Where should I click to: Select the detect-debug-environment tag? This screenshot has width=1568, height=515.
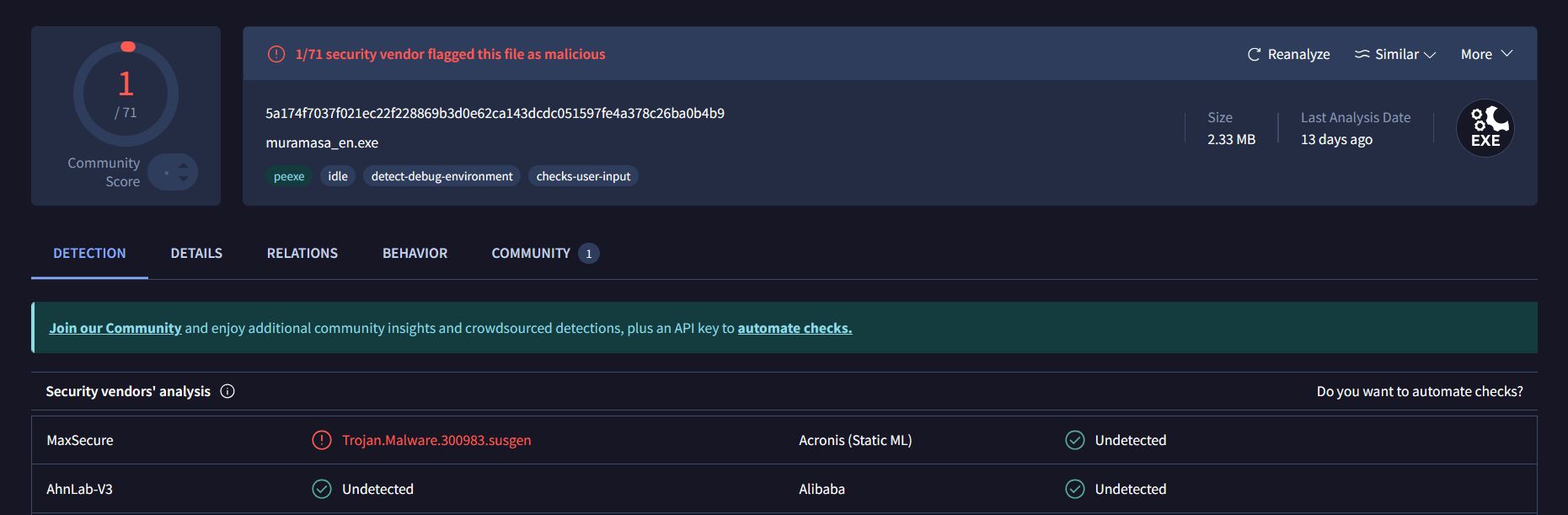tap(442, 176)
